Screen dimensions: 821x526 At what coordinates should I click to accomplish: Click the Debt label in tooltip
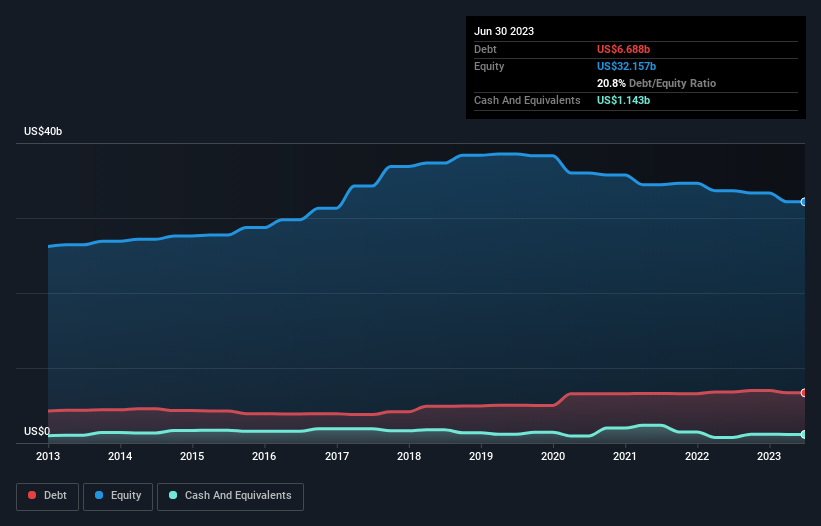pyautogui.click(x=485, y=49)
